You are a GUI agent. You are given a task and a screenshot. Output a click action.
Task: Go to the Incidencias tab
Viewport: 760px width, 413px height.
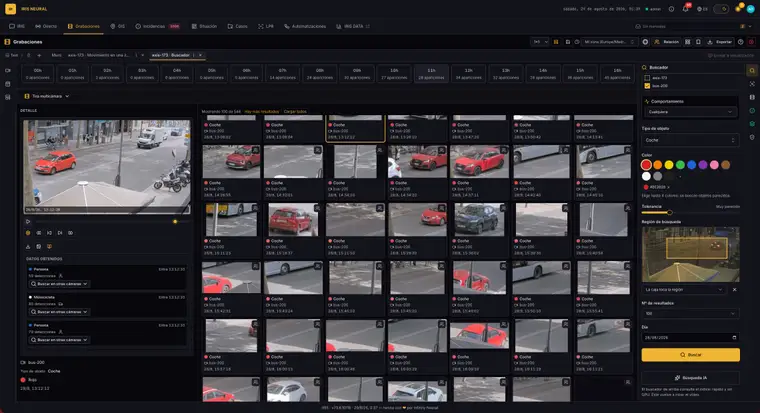(x=157, y=26)
